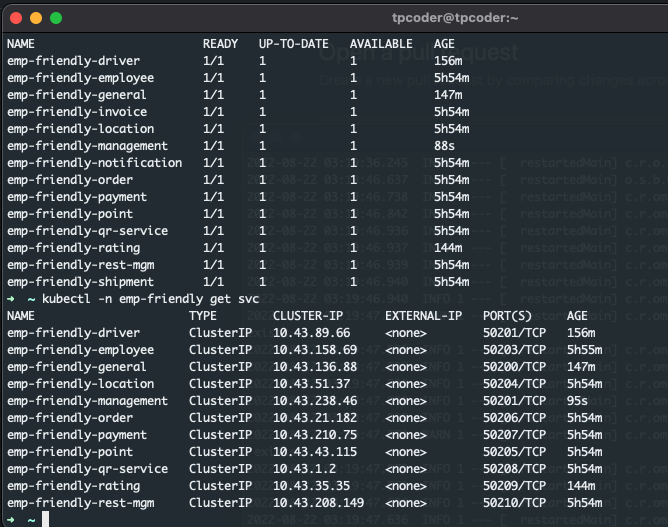Screen dimensions: 668x527
Task: Click emp-friendly-management in the deployments list
Action: tap(87, 146)
